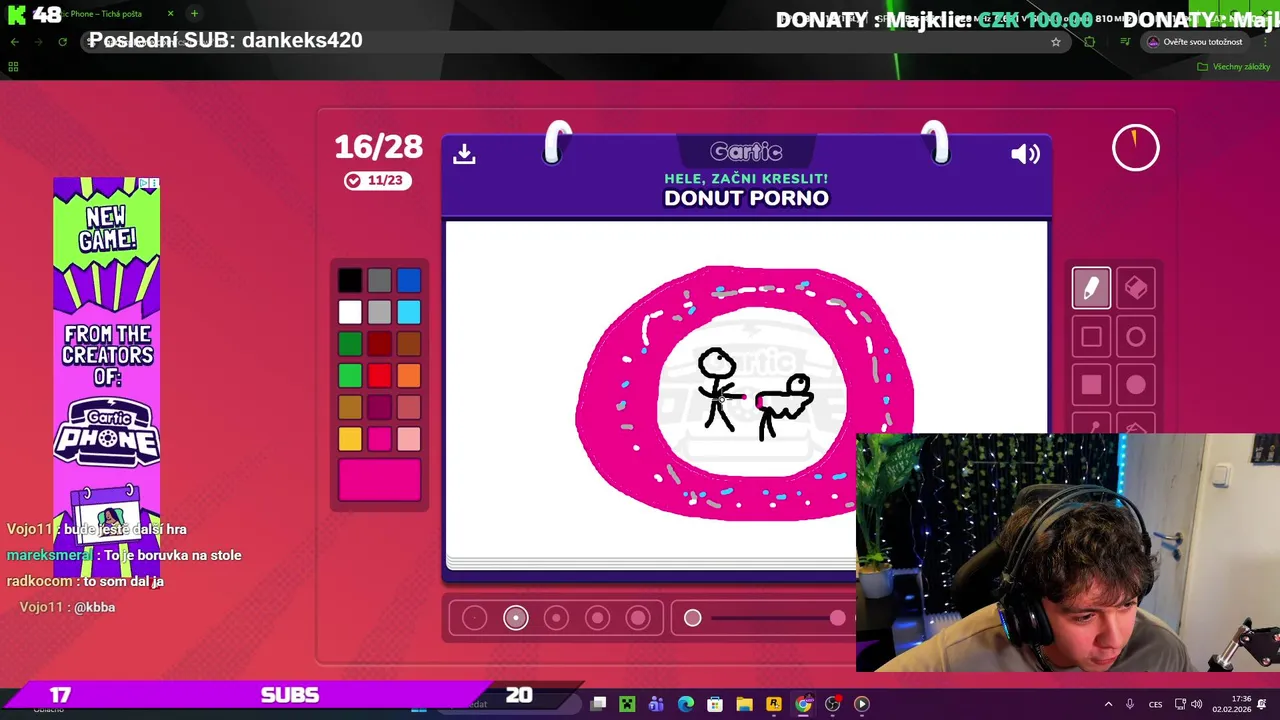
Task: Pick the orange color swatch
Action: click(x=408, y=376)
